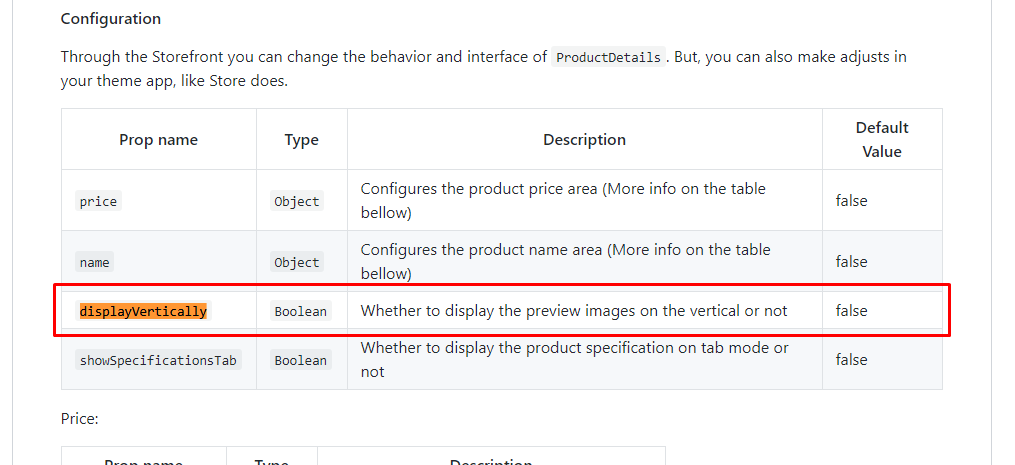
Task: Select the 'Configuration' heading
Action: 111,19
